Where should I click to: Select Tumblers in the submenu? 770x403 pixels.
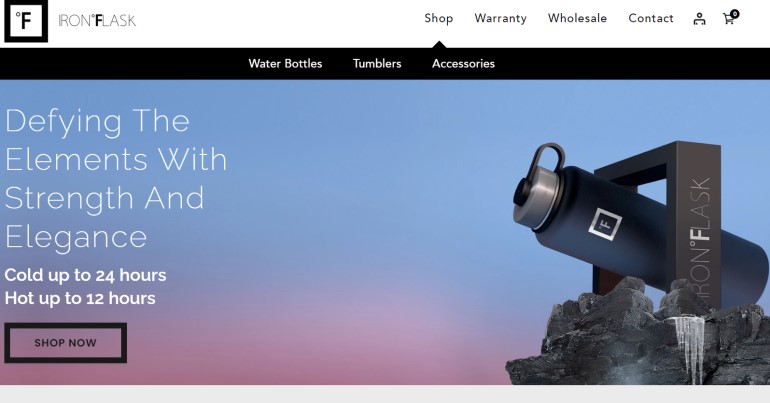pos(377,63)
